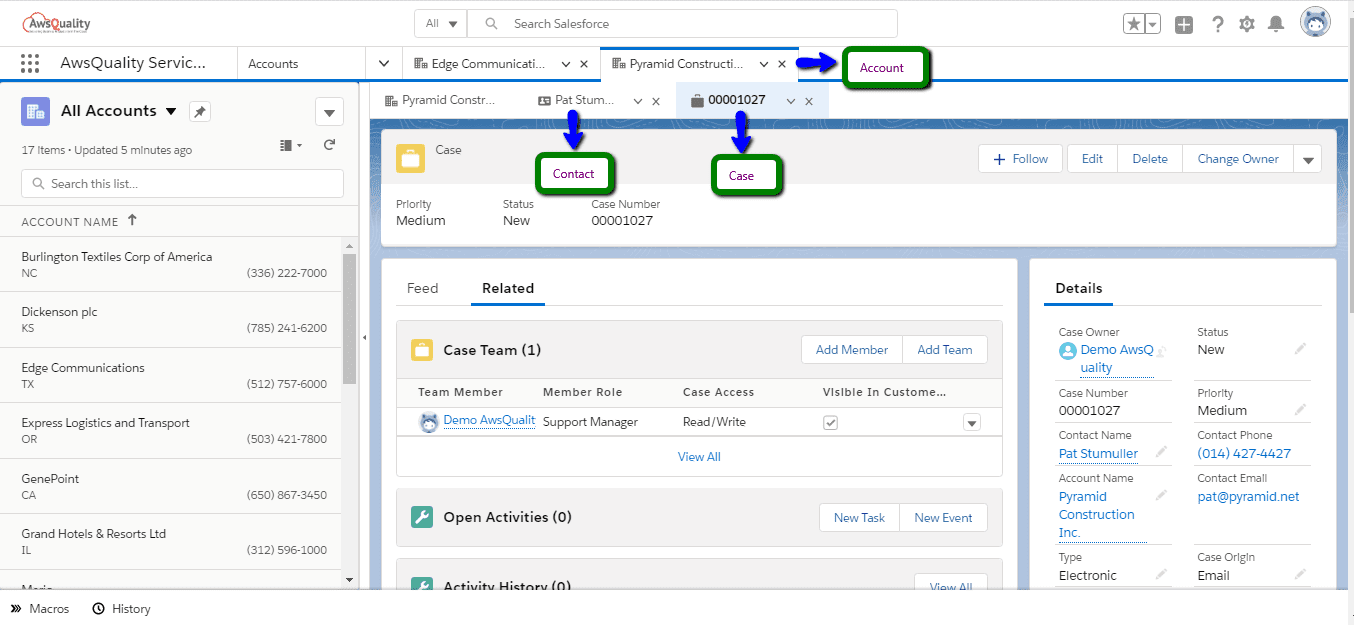
Task: Open the Favorites list dropdown arrow
Action: click(1153, 24)
